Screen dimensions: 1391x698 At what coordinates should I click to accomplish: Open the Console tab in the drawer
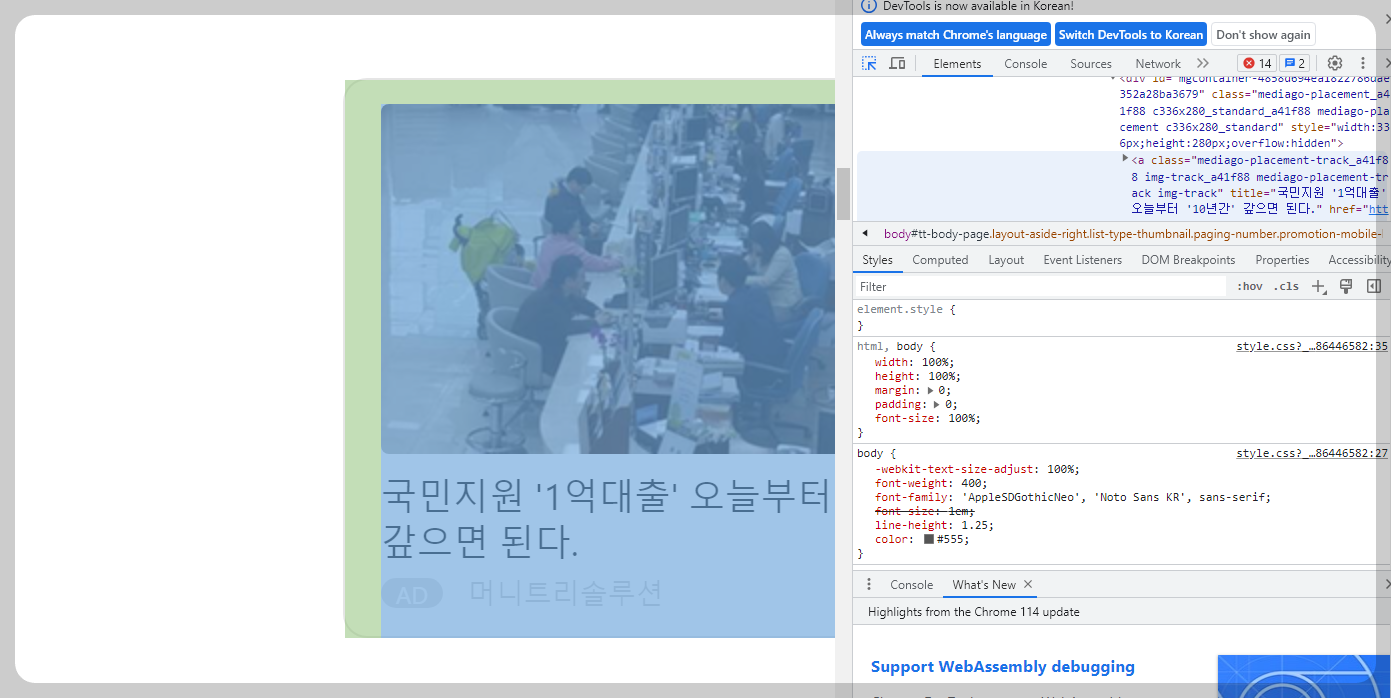pos(911,584)
